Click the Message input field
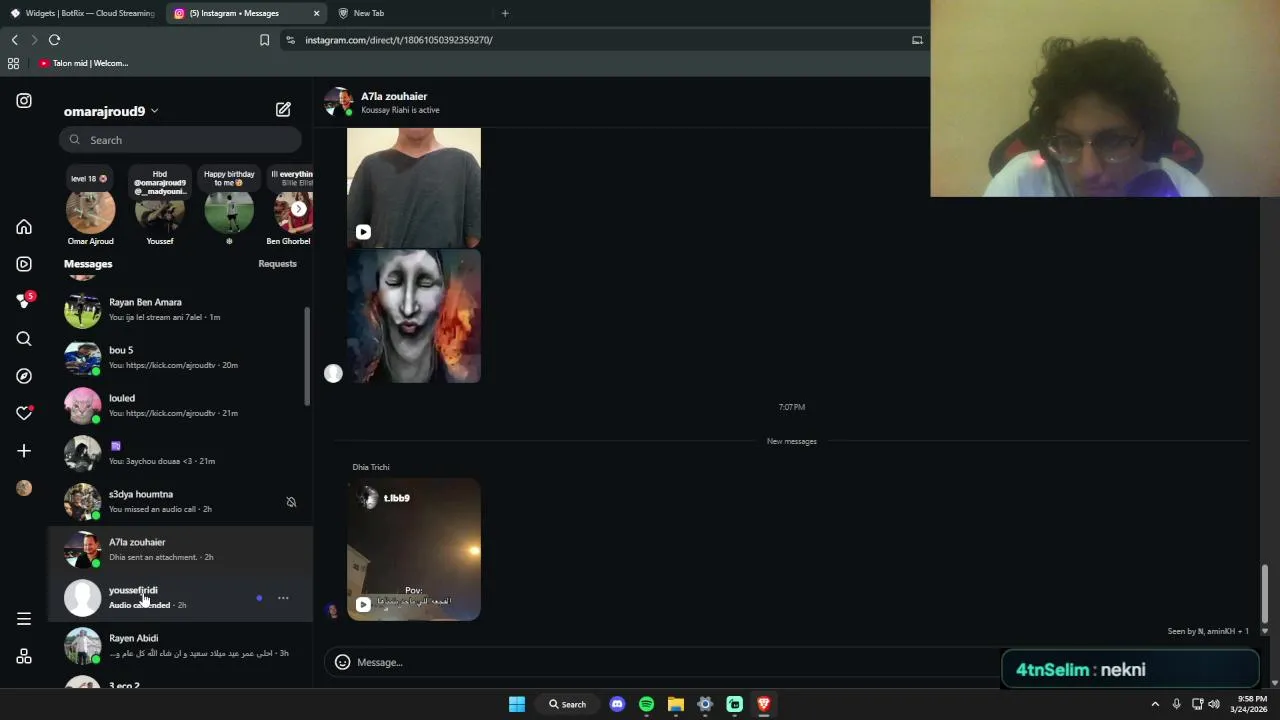 pyautogui.click(x=660, y=662)
